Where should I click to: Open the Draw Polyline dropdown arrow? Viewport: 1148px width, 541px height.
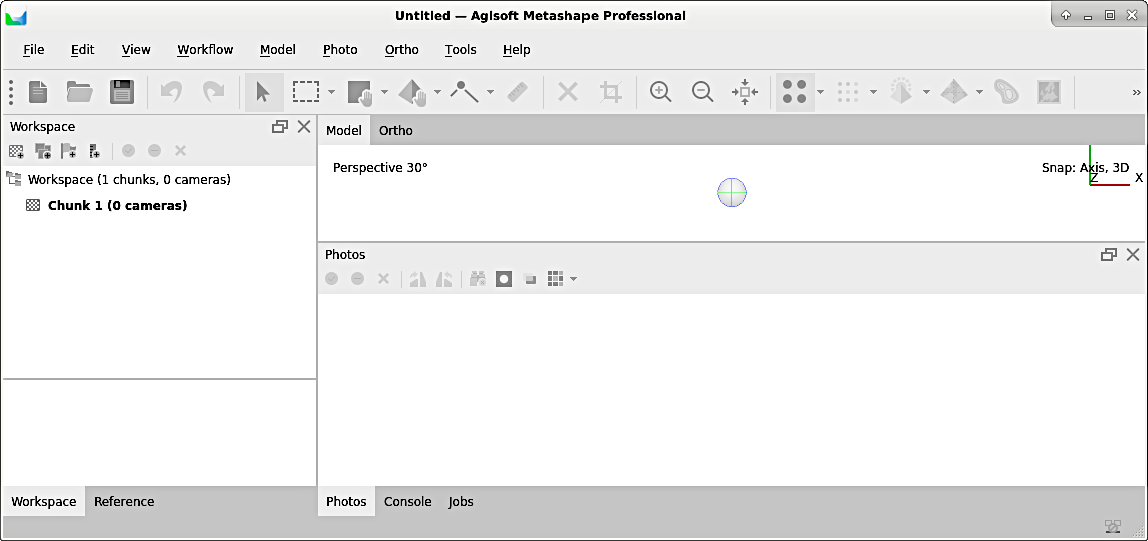point(490,92)
